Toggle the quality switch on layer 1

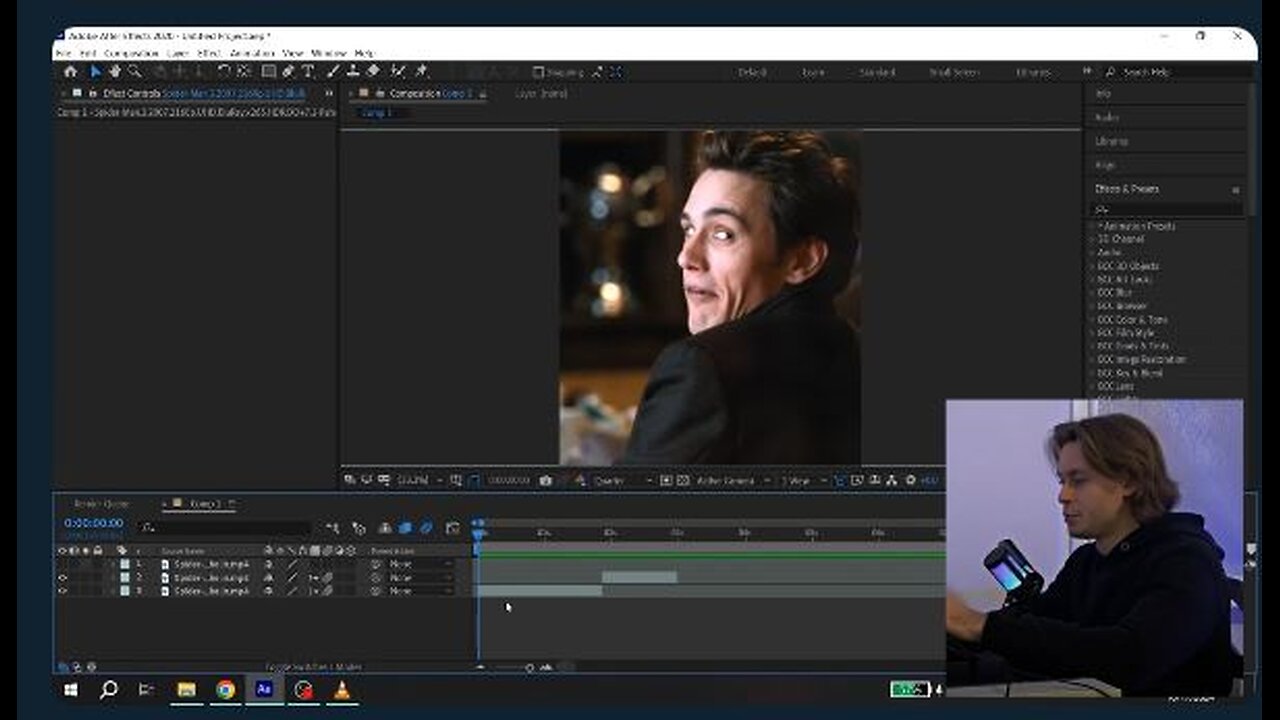(x=292, y=564)
